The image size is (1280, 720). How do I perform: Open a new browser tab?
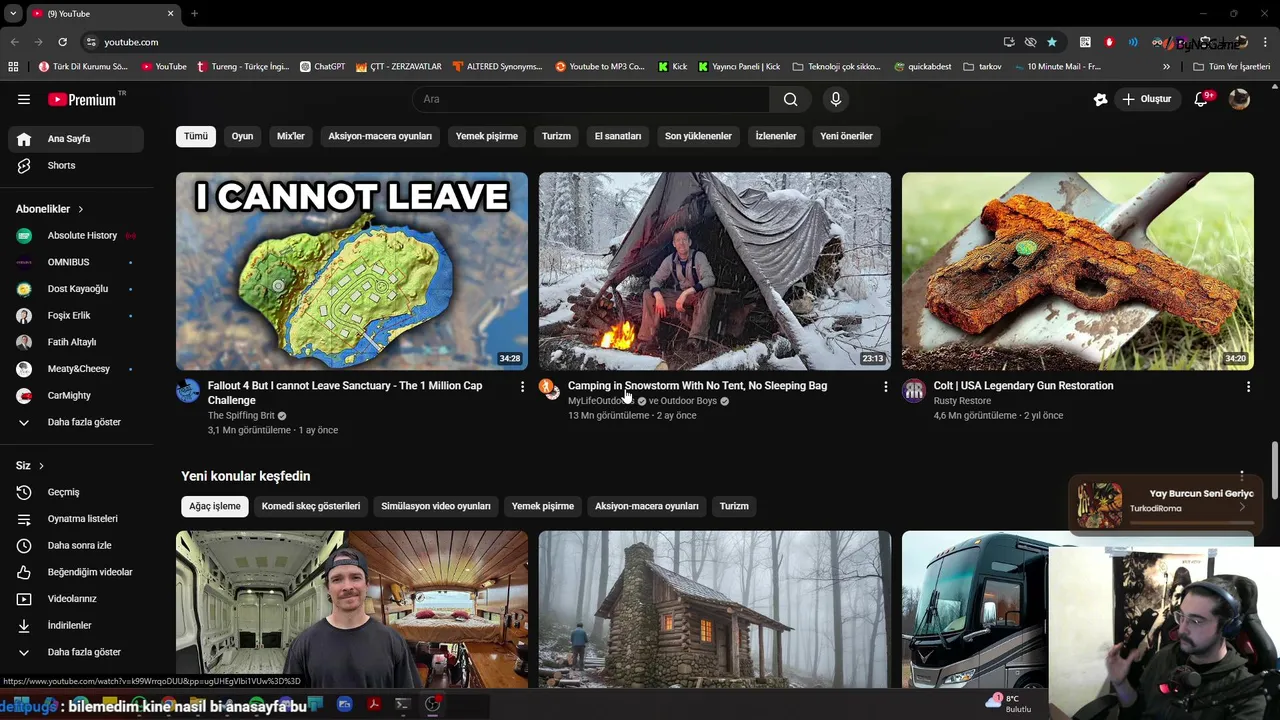pyautogui.click(x=194, y=14)
